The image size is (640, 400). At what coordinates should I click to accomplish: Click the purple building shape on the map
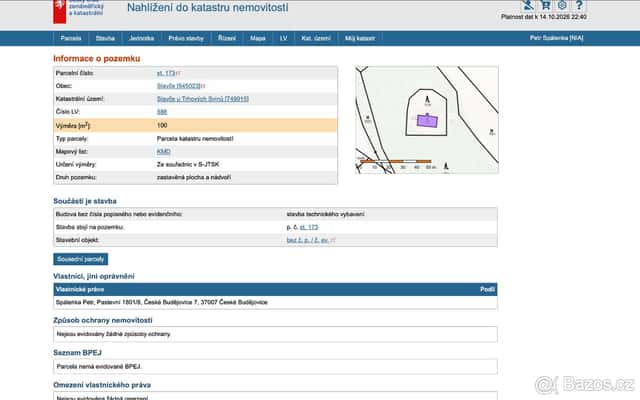click(427, 121)
